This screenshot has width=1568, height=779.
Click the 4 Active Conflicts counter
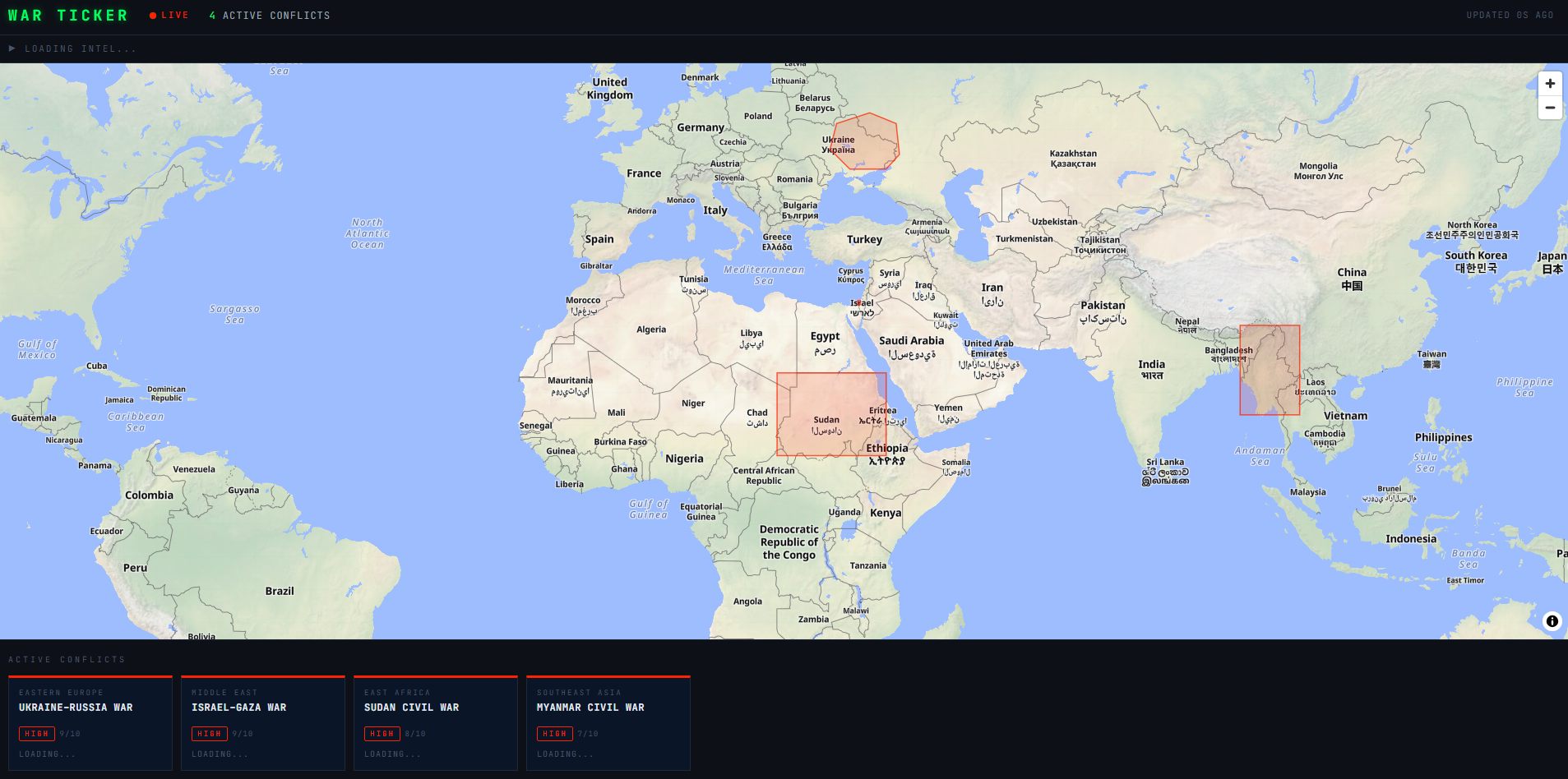270,16
